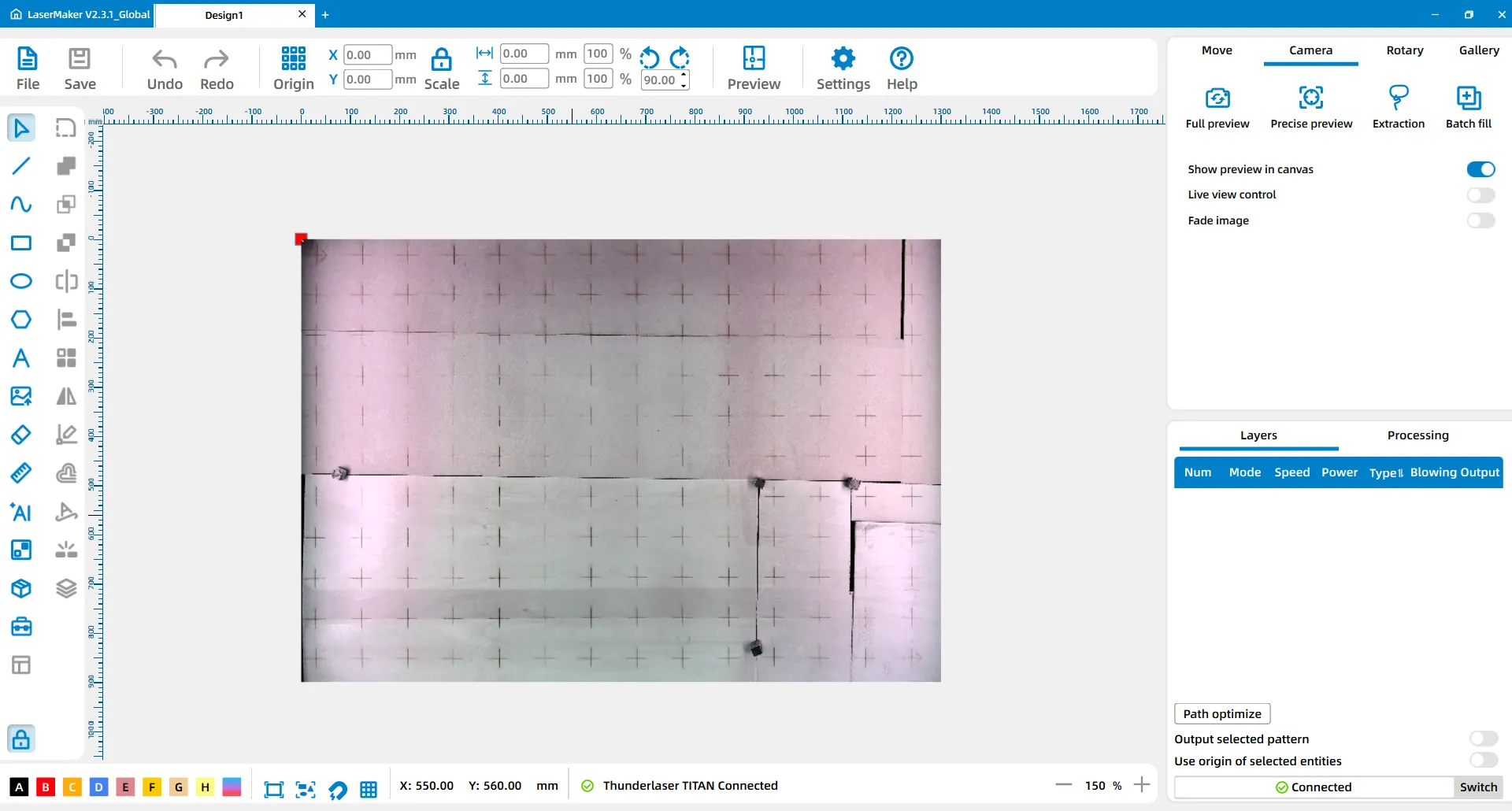Enable Live view control

coord(1480,195)
